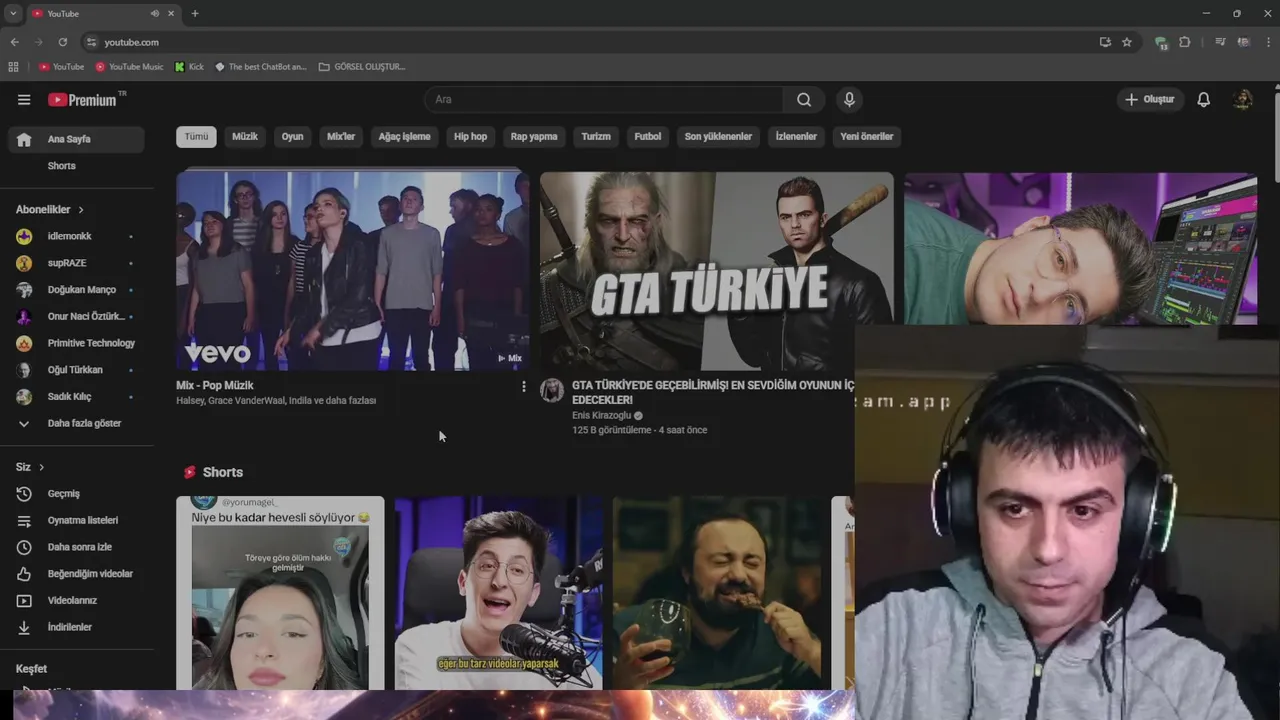The width and height of the screenshot is (1280, 720).
Task: Open the account avatar menu
Action: click(1243, 99)
